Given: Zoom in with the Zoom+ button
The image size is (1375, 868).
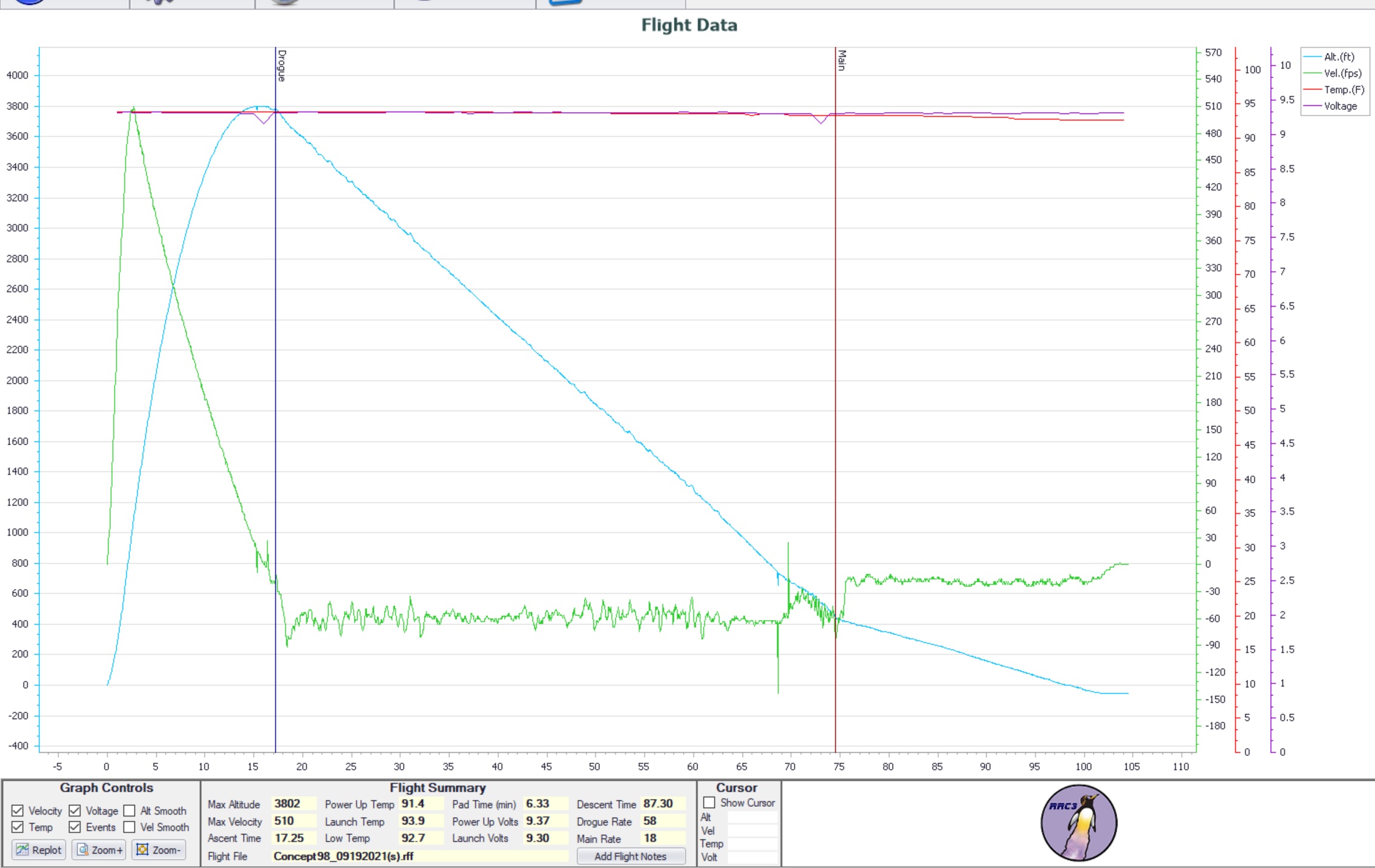Looking at the screenshot, I should 99,850.
